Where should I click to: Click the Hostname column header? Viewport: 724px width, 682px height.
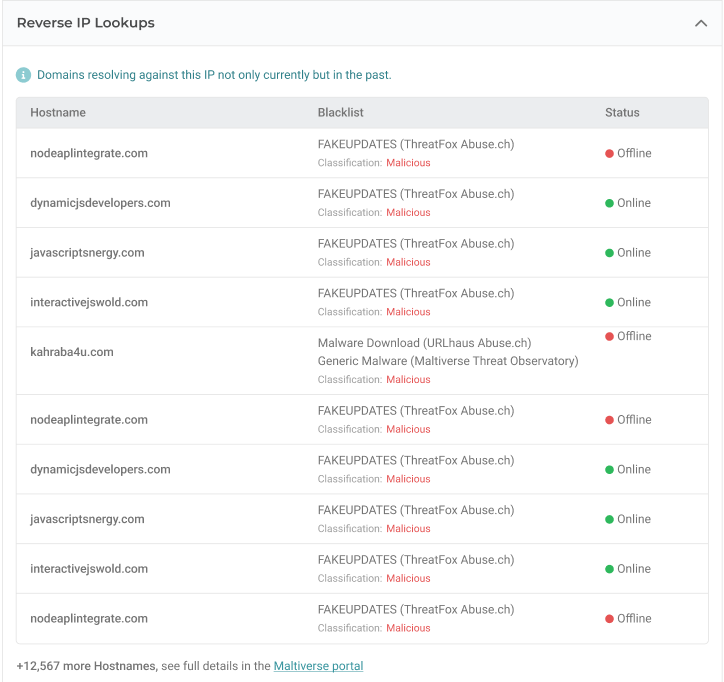click(58, 113)
